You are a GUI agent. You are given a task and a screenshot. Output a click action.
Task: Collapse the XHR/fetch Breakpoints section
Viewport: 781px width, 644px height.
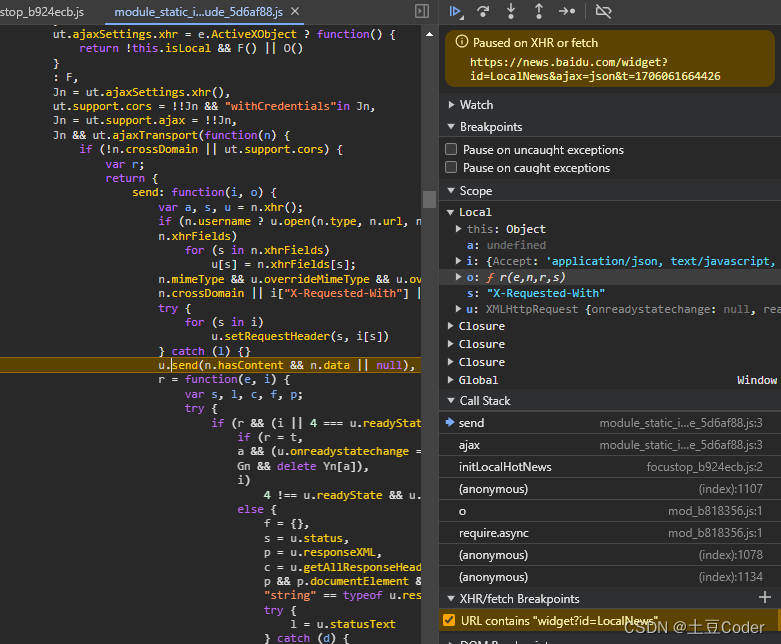tap(451, 598)
